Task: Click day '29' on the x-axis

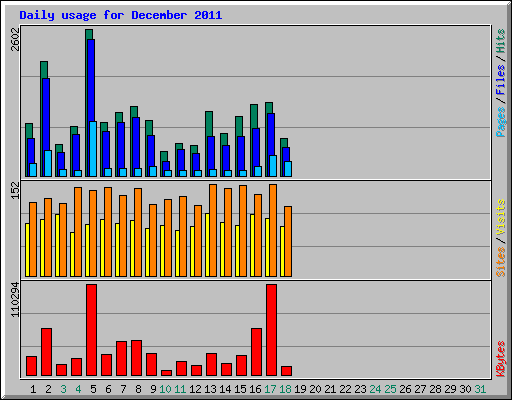Action: 450,389
